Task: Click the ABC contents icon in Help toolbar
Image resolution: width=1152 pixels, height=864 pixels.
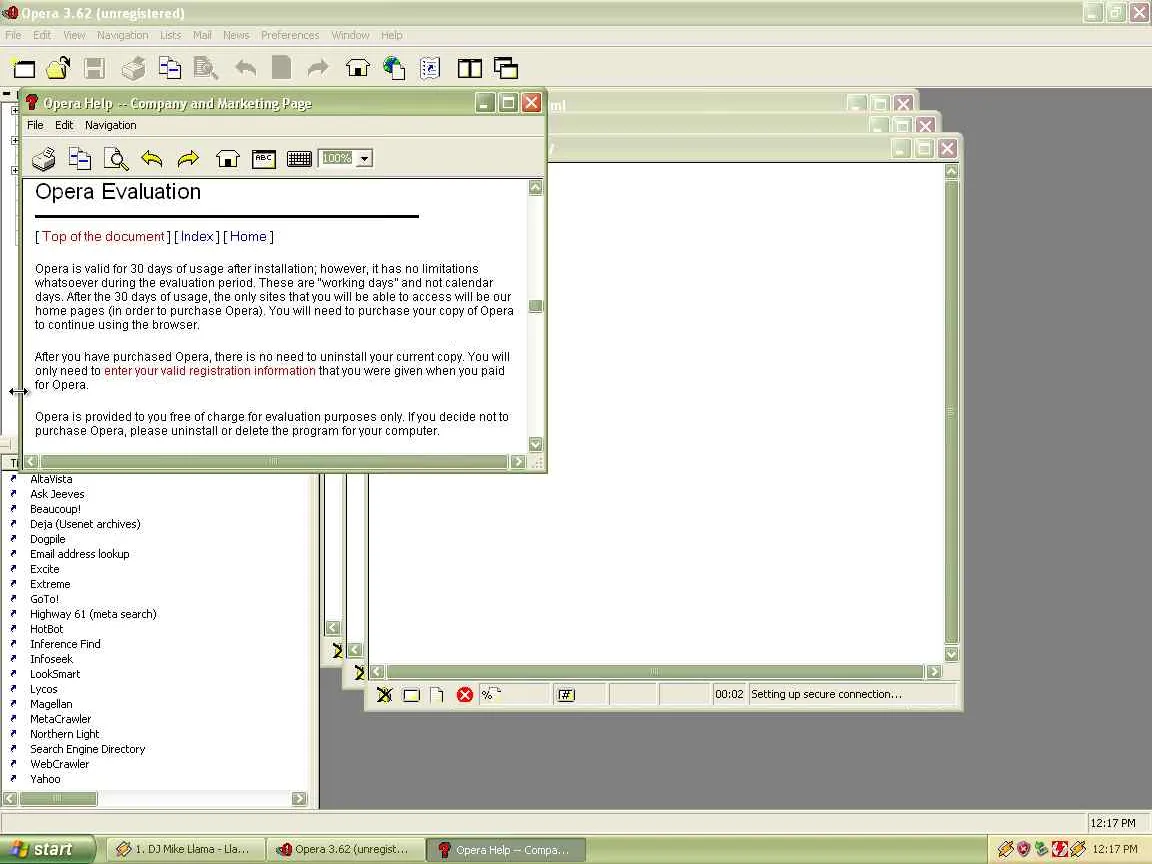Action: (264, 159)
